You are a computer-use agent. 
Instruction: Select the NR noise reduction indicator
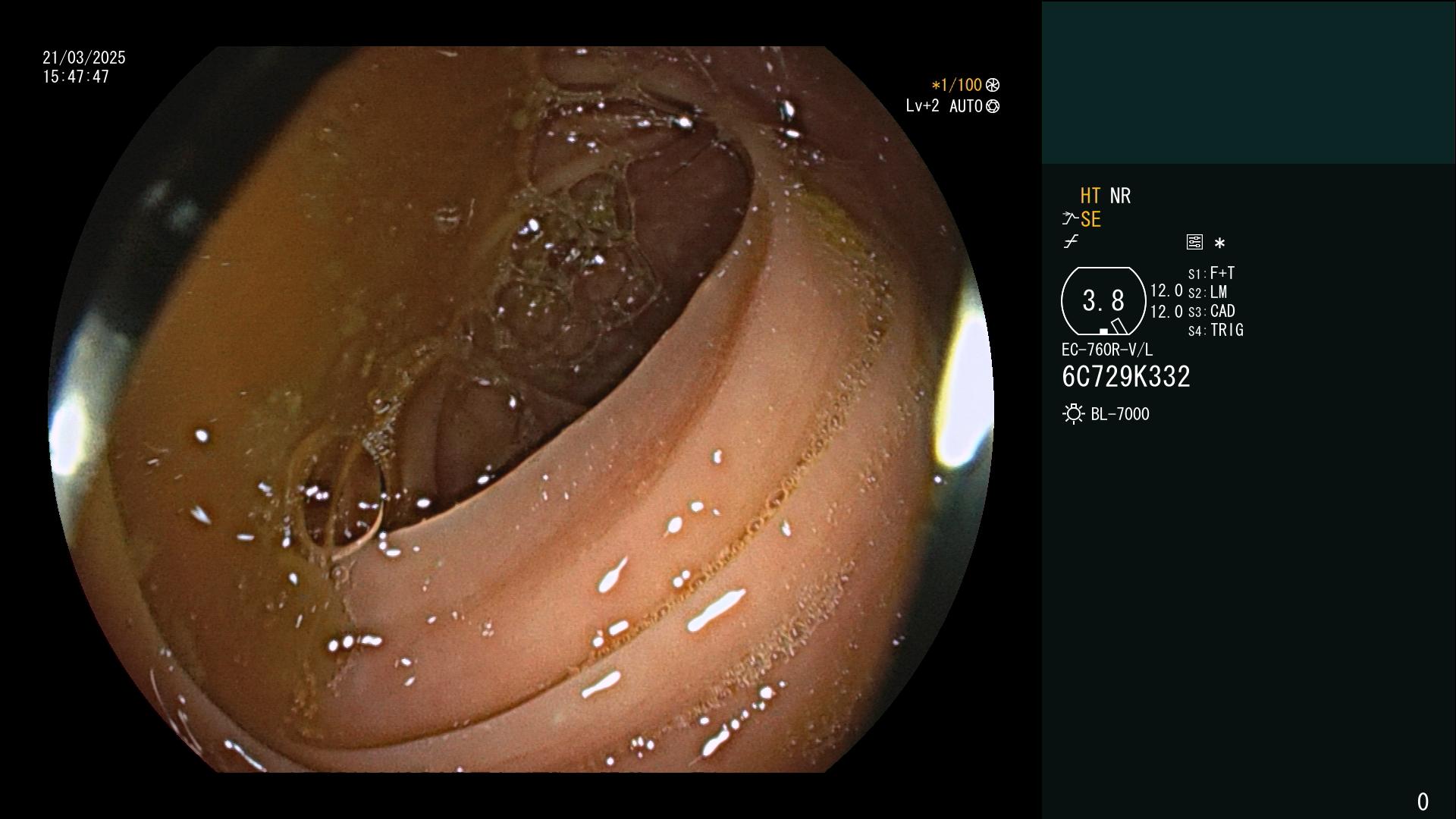pyautogui.click(x=1120, y=196)
